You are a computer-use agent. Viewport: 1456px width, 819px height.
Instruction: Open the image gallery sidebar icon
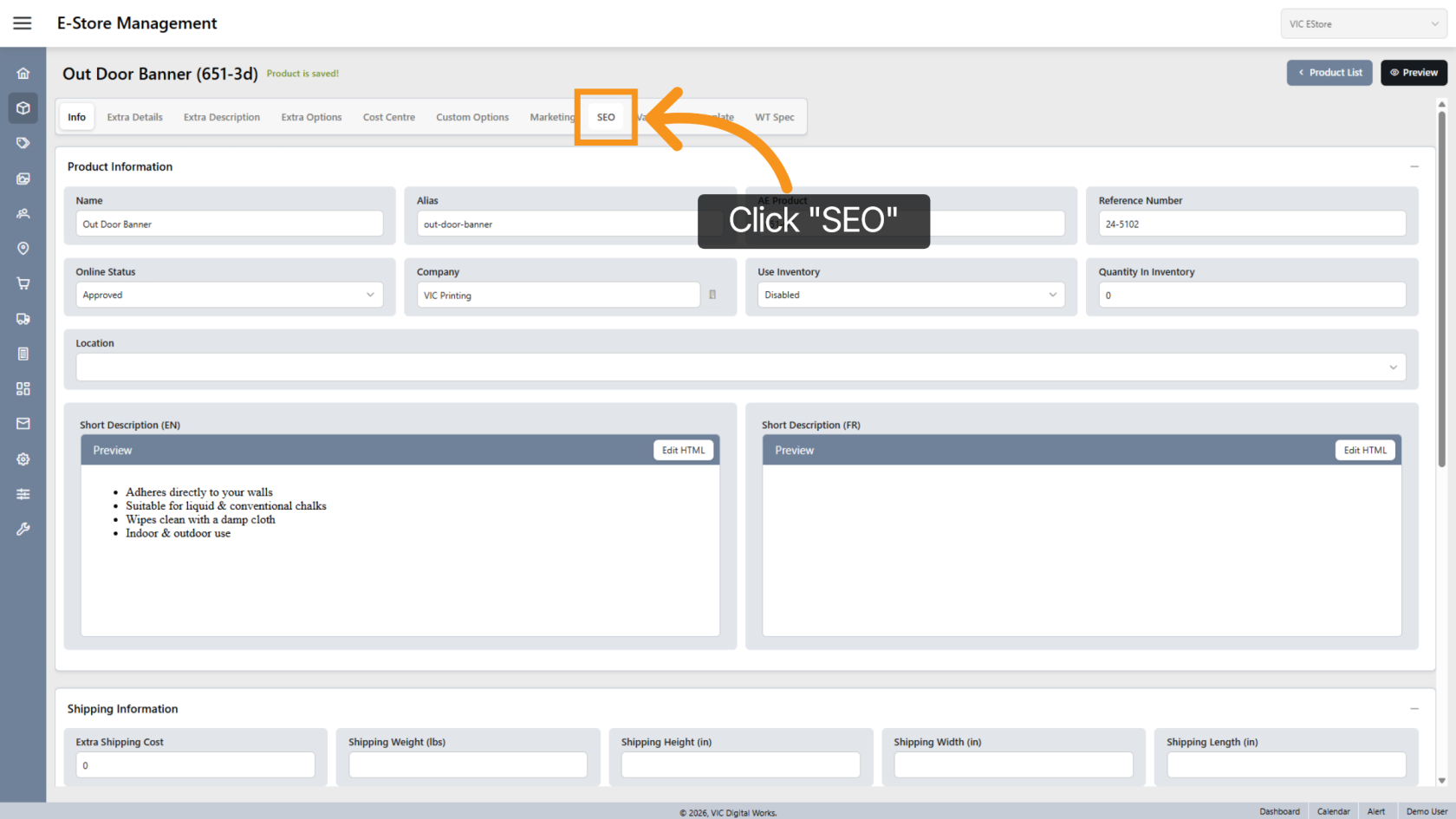(x=23, y=179)
